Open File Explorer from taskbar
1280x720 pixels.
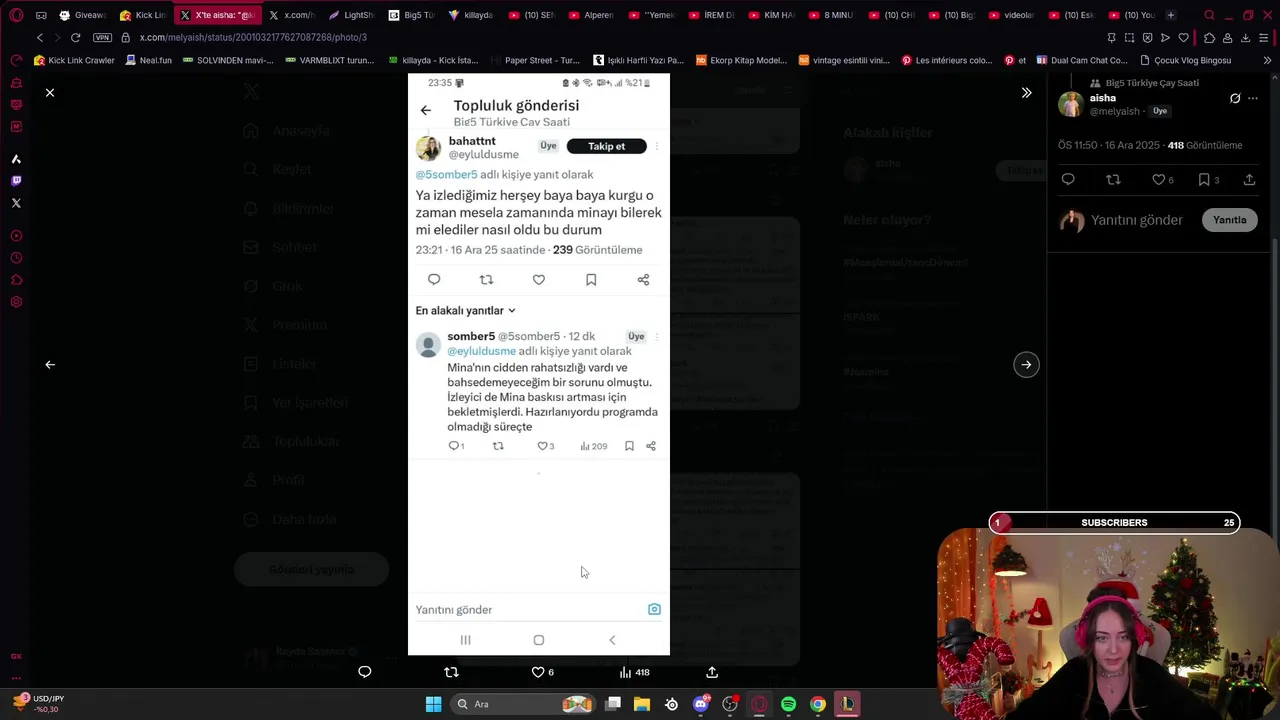[x=642, y=704]
